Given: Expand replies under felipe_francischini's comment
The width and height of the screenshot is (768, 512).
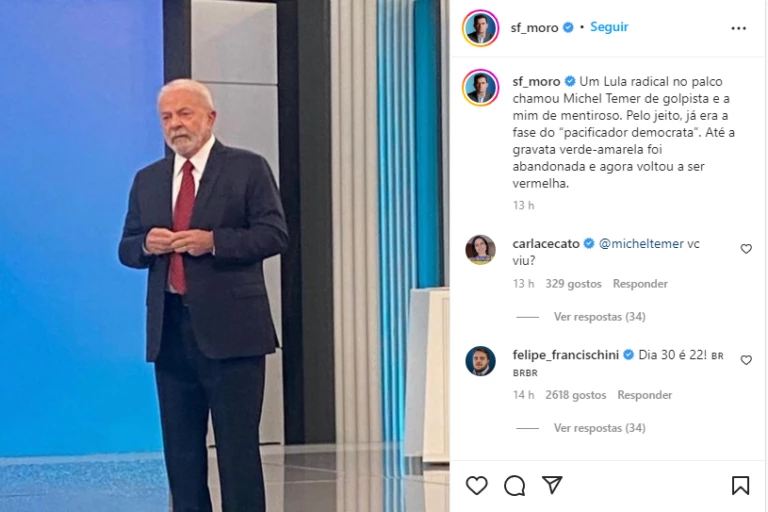Looking at the screenshot, I should coord(600,428).
